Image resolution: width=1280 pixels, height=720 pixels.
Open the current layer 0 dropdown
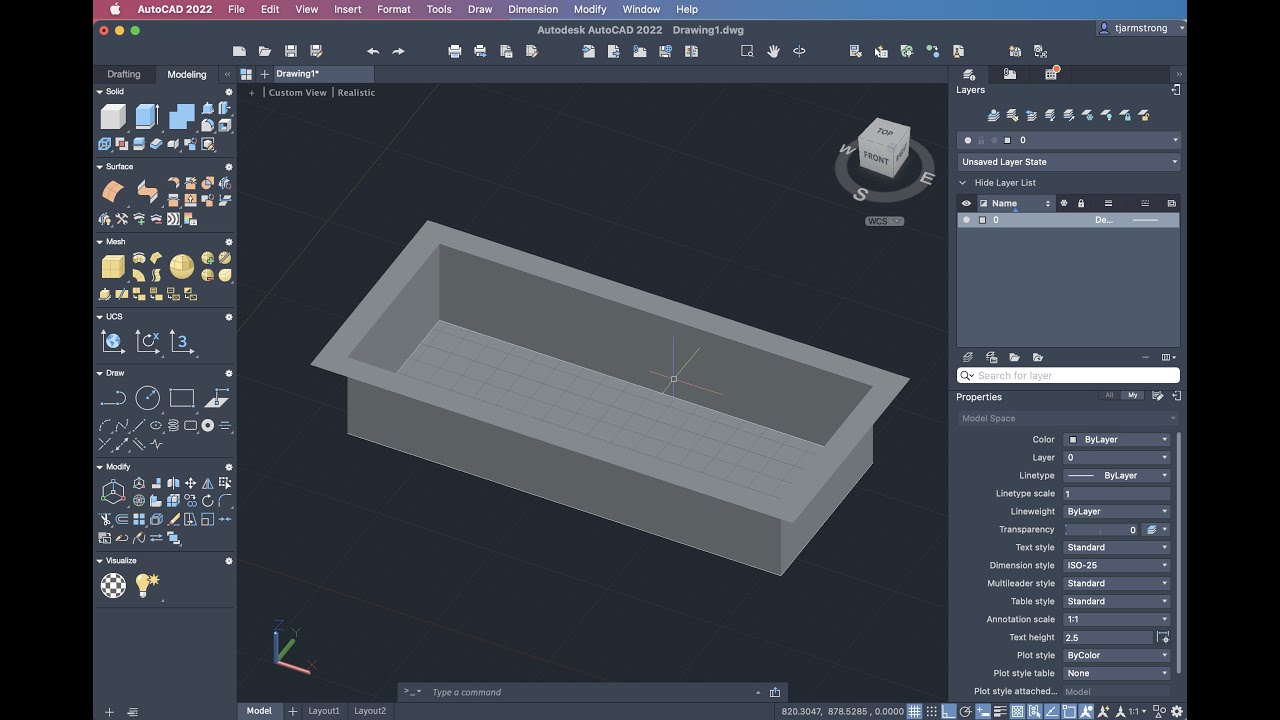point(1069,140)
